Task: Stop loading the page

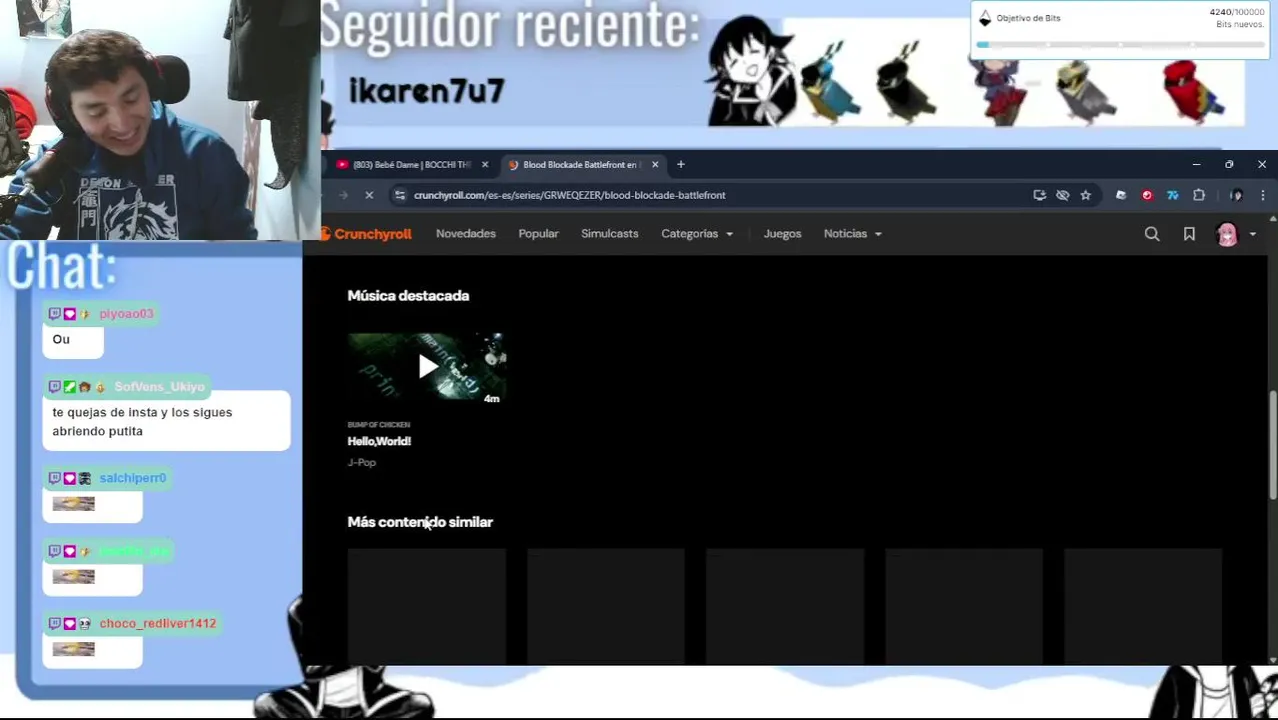Action: pyautogui.click(x=369, y=195)
